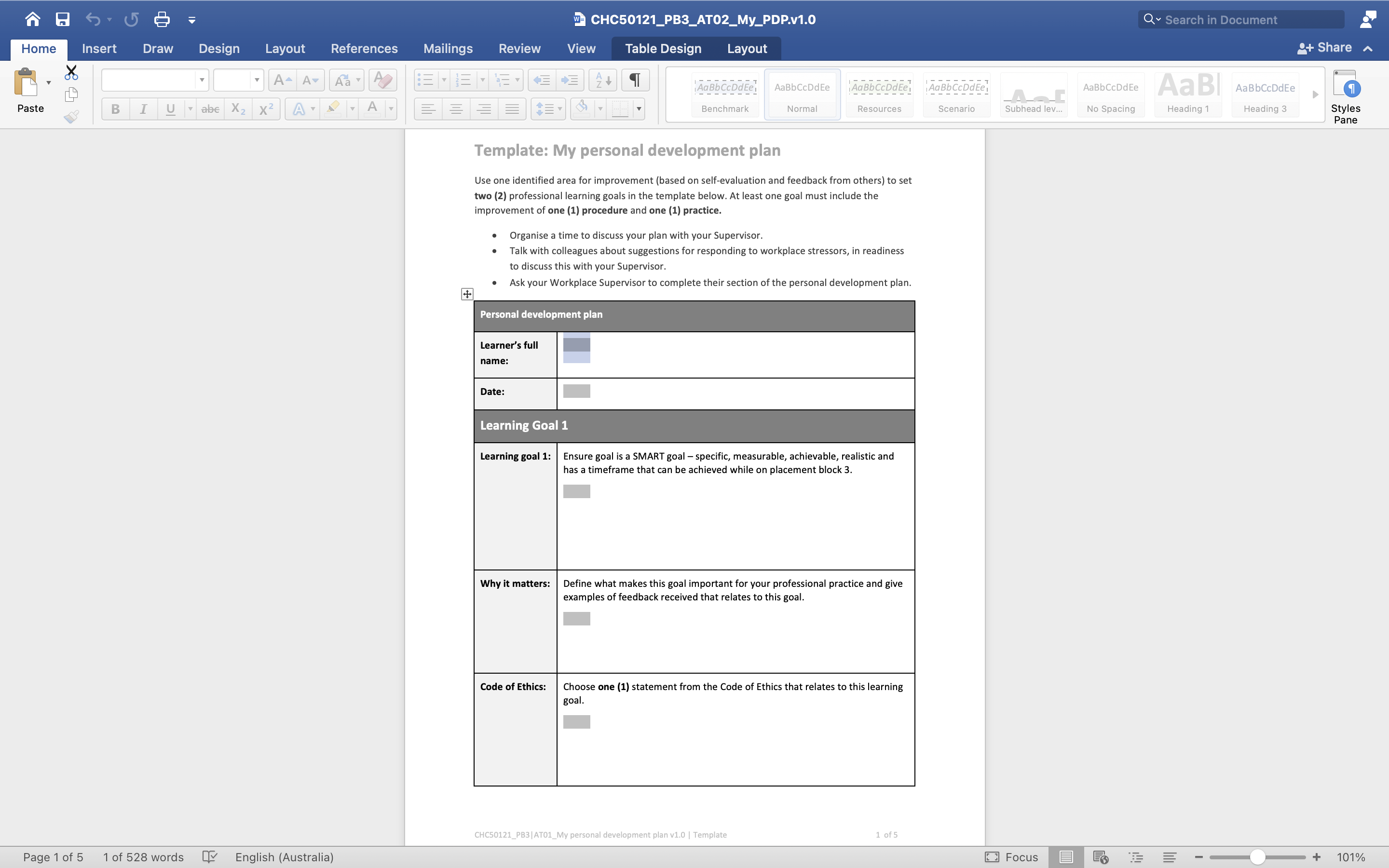Apply the Heading 1 style
The height and width of the screenshot is (868, 1389).
tap(1187, 95)
